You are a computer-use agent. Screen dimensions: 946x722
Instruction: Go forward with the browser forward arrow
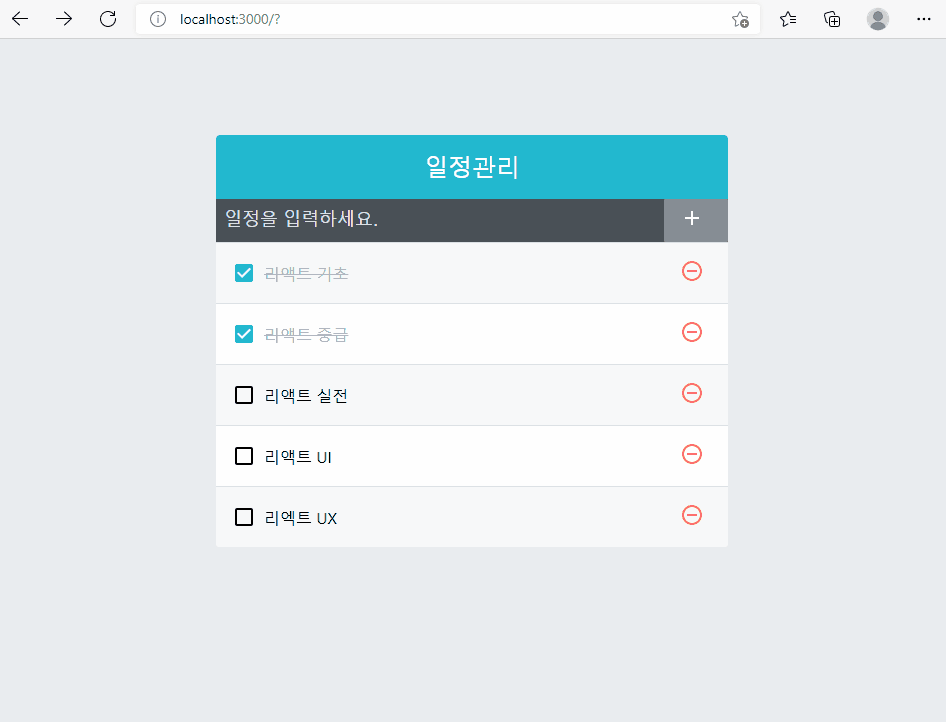coord(64,19)
